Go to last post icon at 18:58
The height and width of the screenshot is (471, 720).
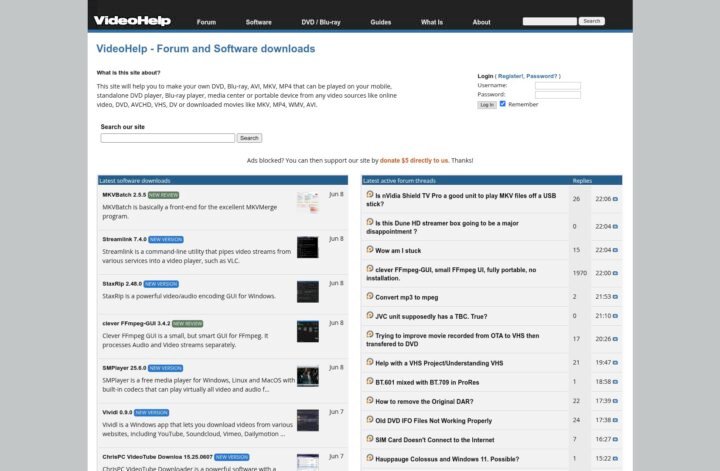(x=615, y=382)
